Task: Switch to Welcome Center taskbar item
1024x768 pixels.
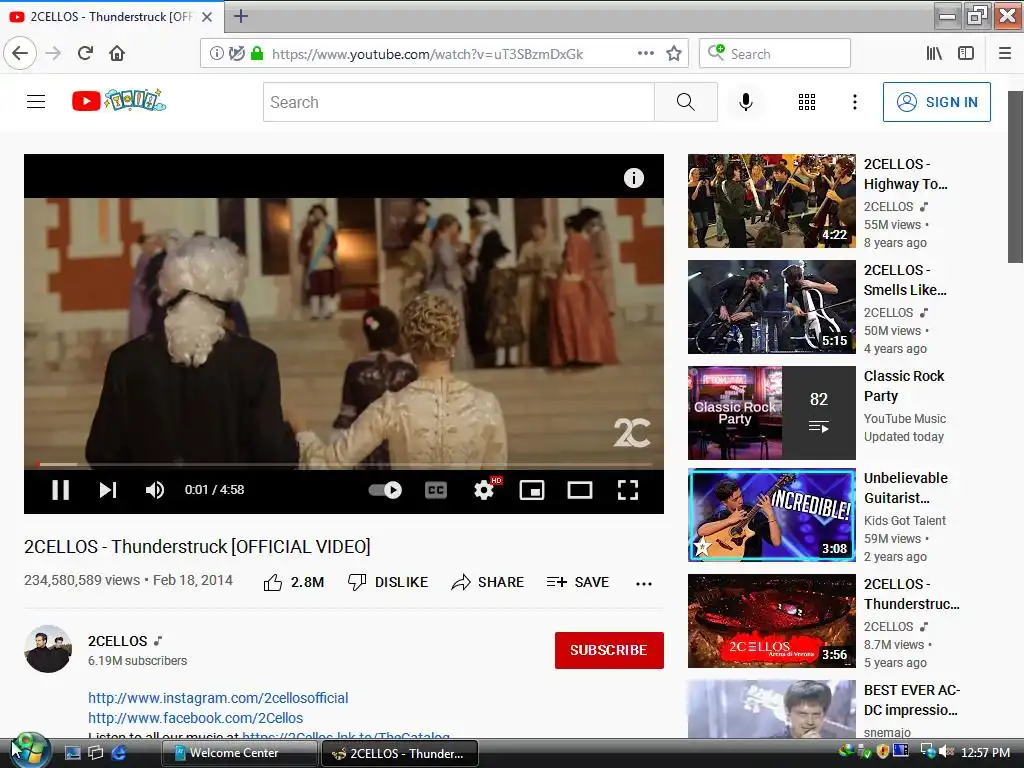Action: click(x=240, y=753)
